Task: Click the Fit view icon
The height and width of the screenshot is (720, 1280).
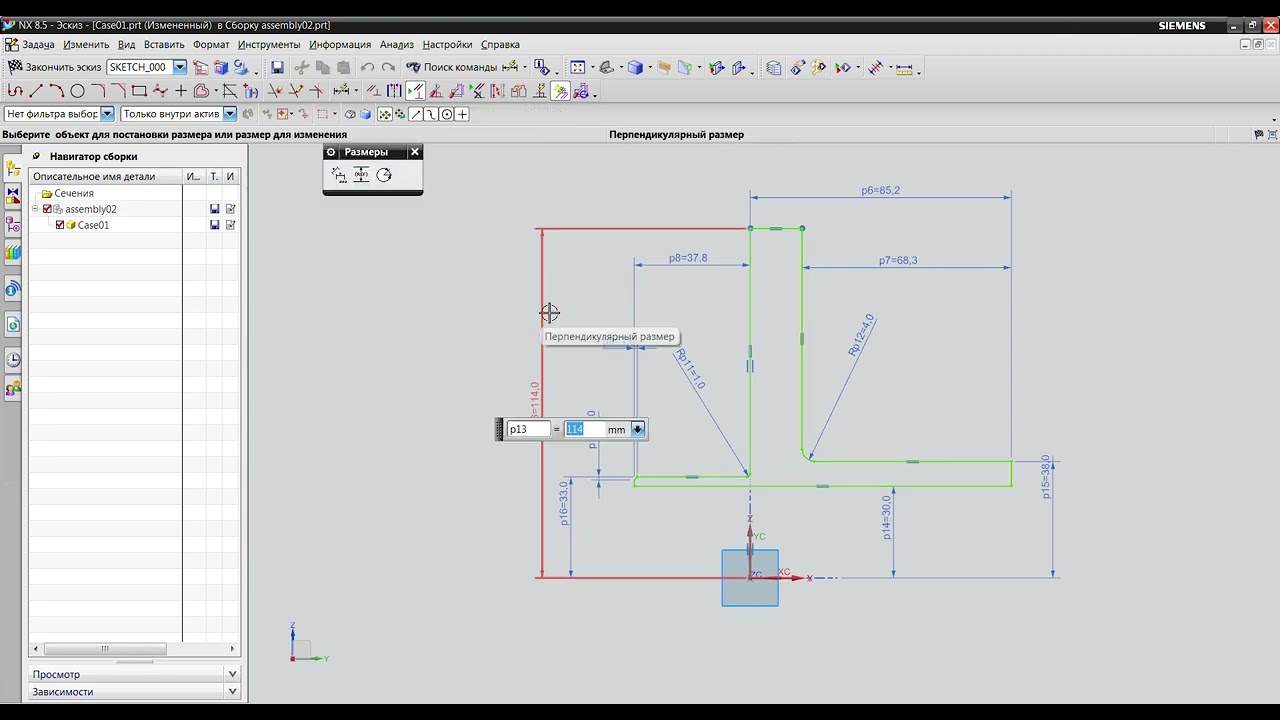Action: (577, 67)
